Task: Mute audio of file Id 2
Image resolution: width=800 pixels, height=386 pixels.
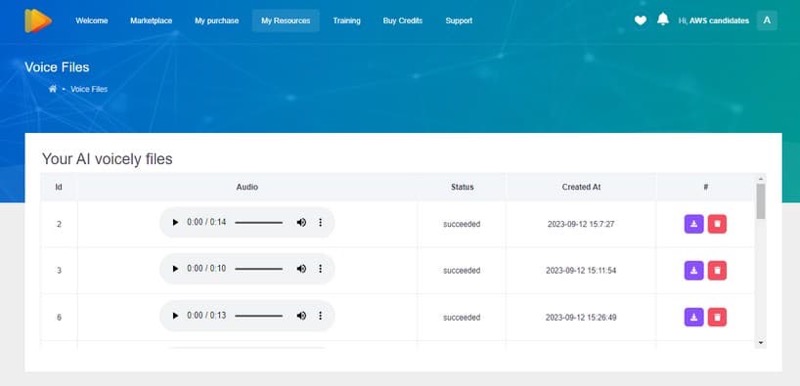Action: 302,222
